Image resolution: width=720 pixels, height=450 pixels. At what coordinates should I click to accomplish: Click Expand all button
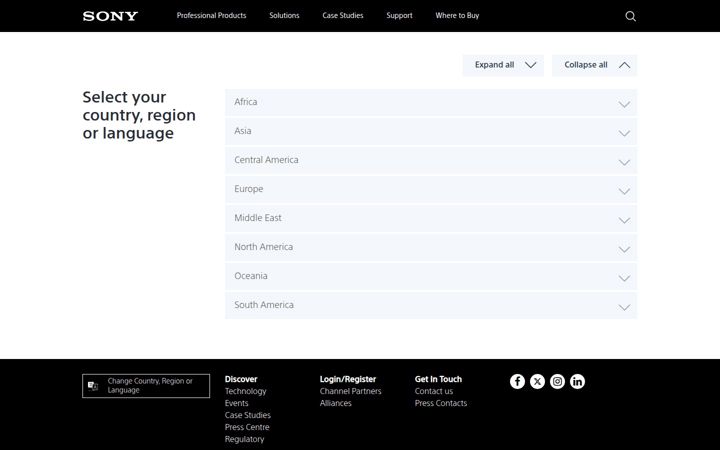point(503,65)
